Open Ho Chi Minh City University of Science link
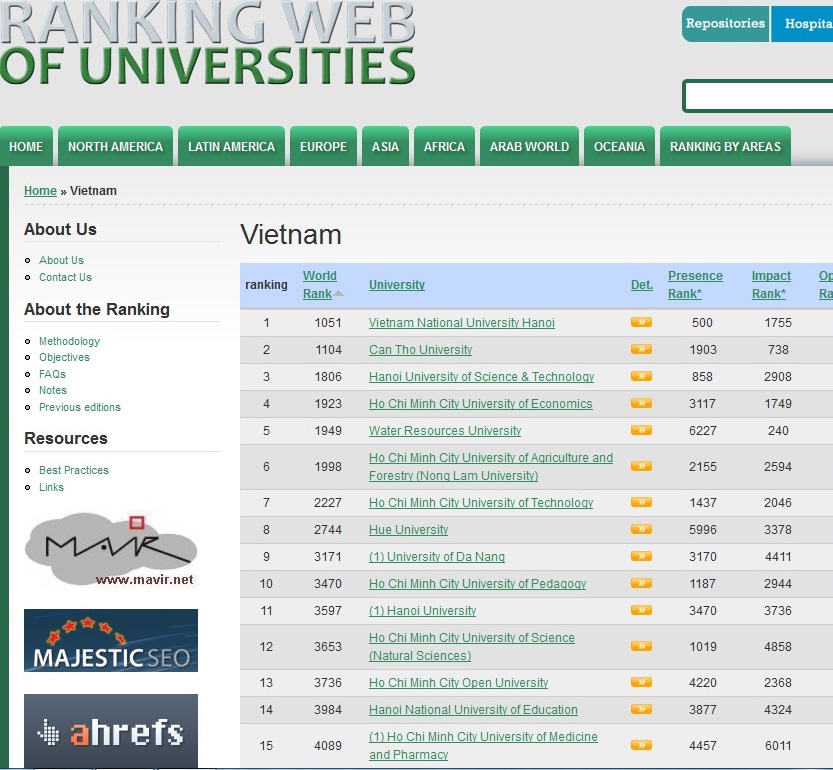 [472, 647]
